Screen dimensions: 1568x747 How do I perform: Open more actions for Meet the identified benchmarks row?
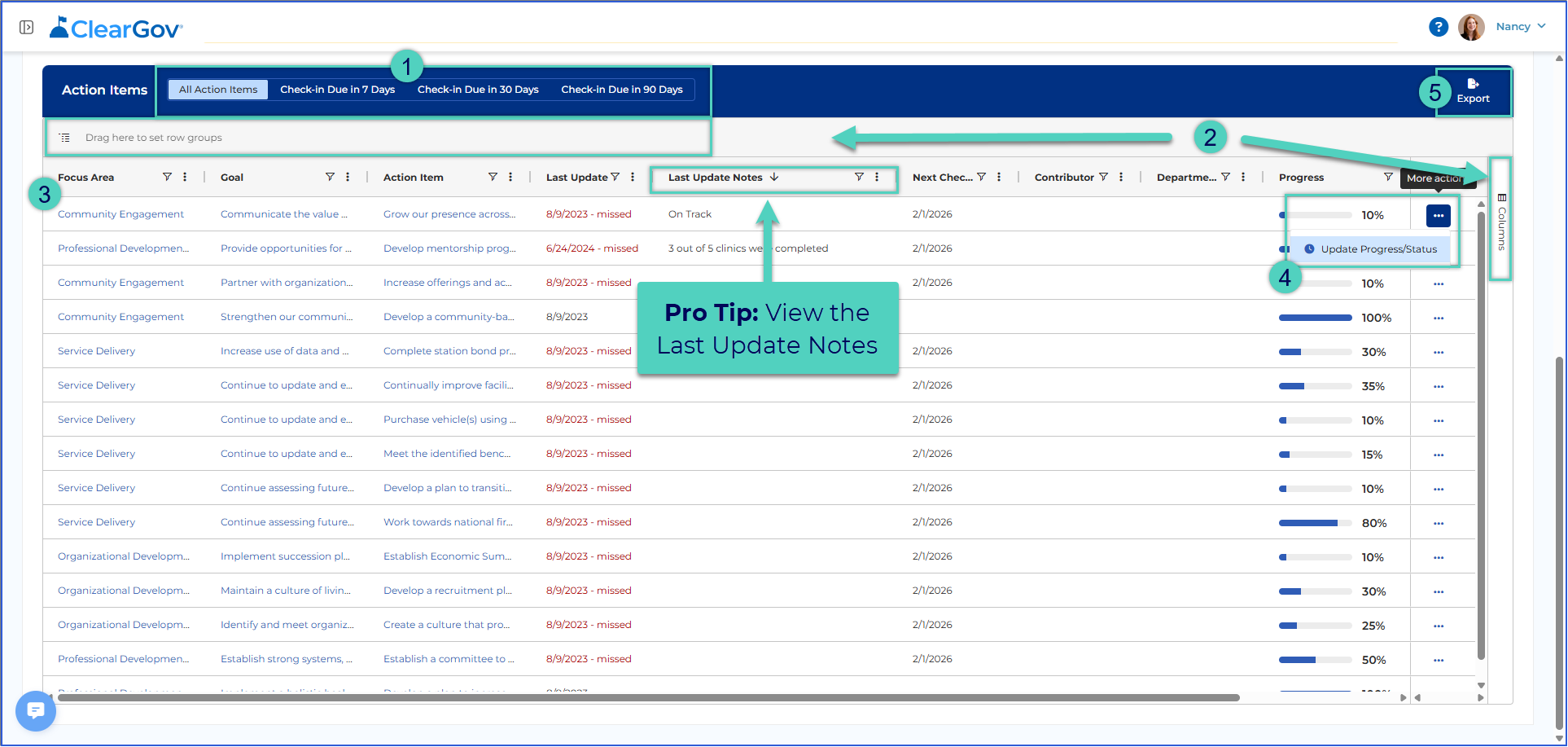(x=1439, y=455)
